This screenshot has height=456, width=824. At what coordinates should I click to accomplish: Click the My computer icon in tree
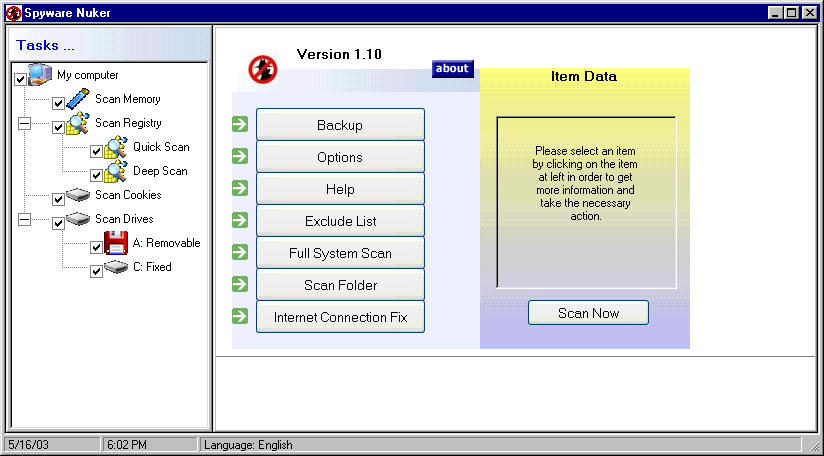40,74
